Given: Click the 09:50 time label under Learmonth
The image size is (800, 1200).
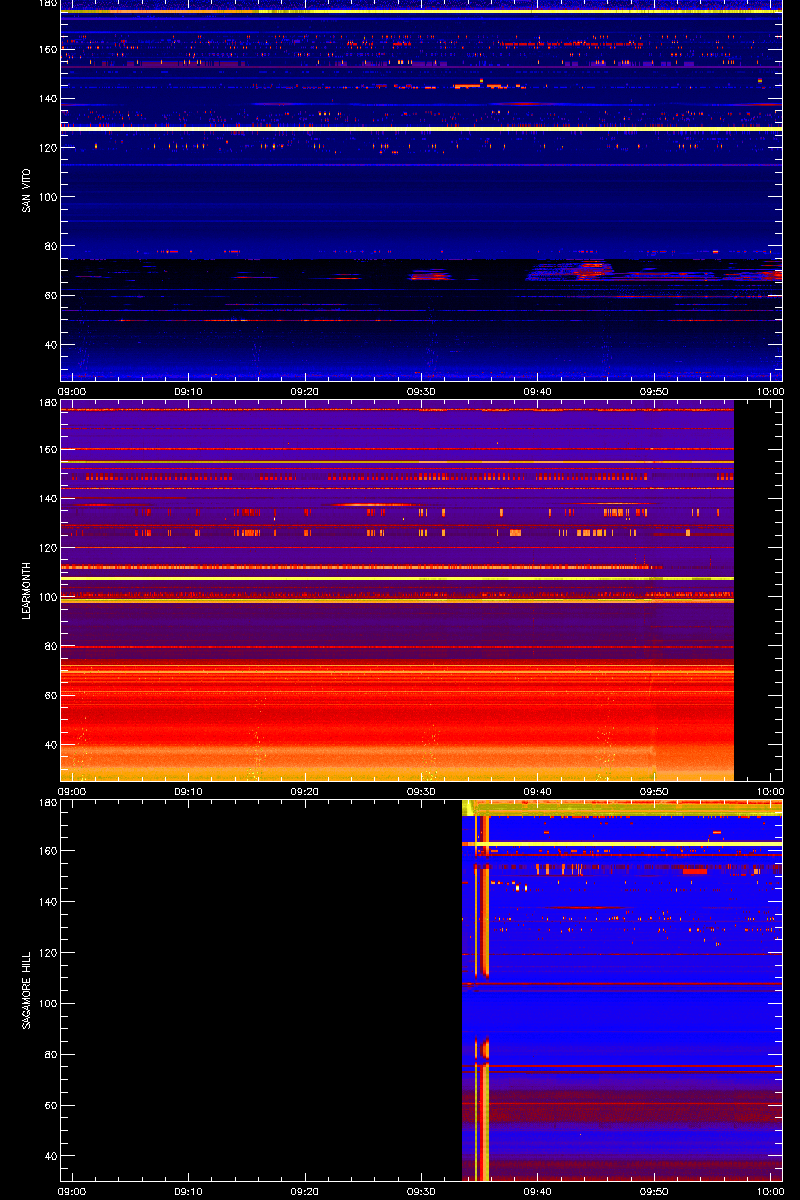Looking at the screenshot, I should (654, 791).
